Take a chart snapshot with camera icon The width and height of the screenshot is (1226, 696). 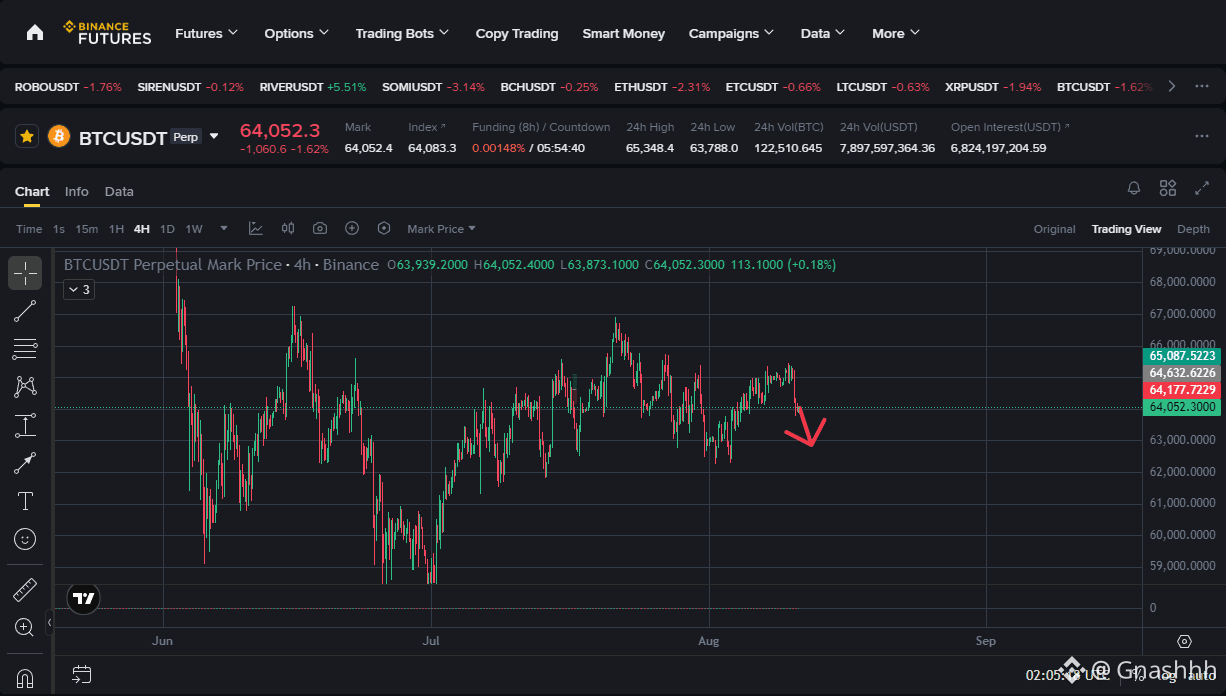click(320, 229)
